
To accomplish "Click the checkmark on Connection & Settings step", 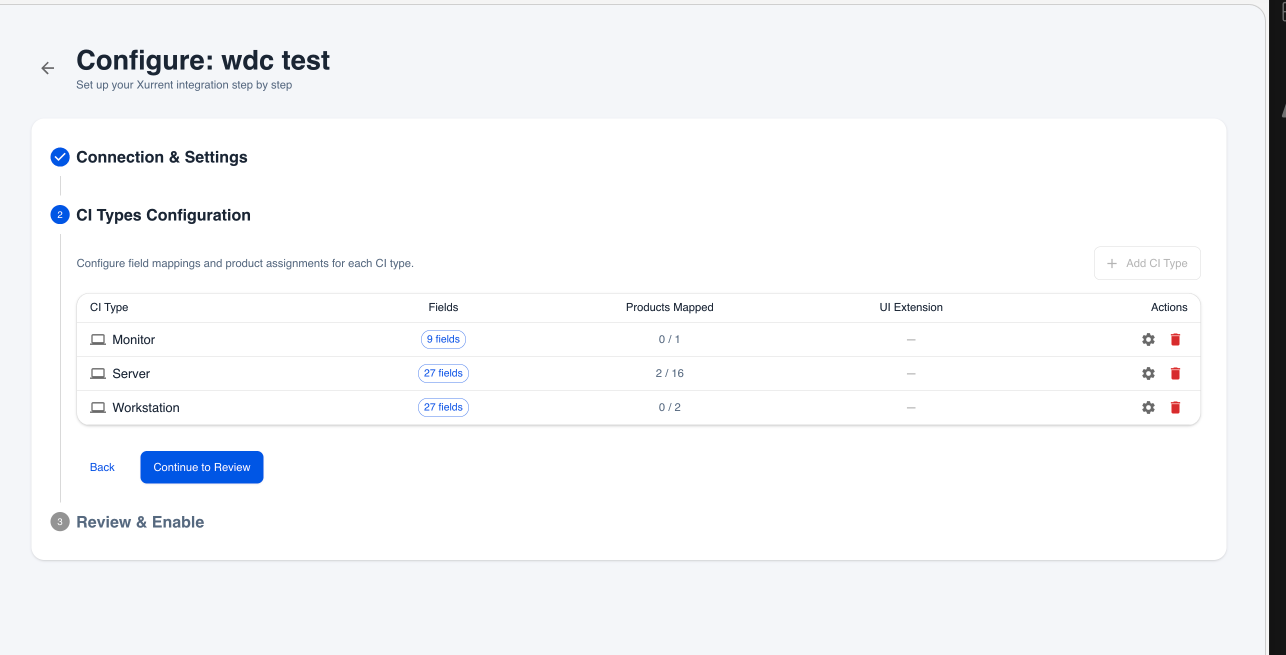I will point(59,156).
